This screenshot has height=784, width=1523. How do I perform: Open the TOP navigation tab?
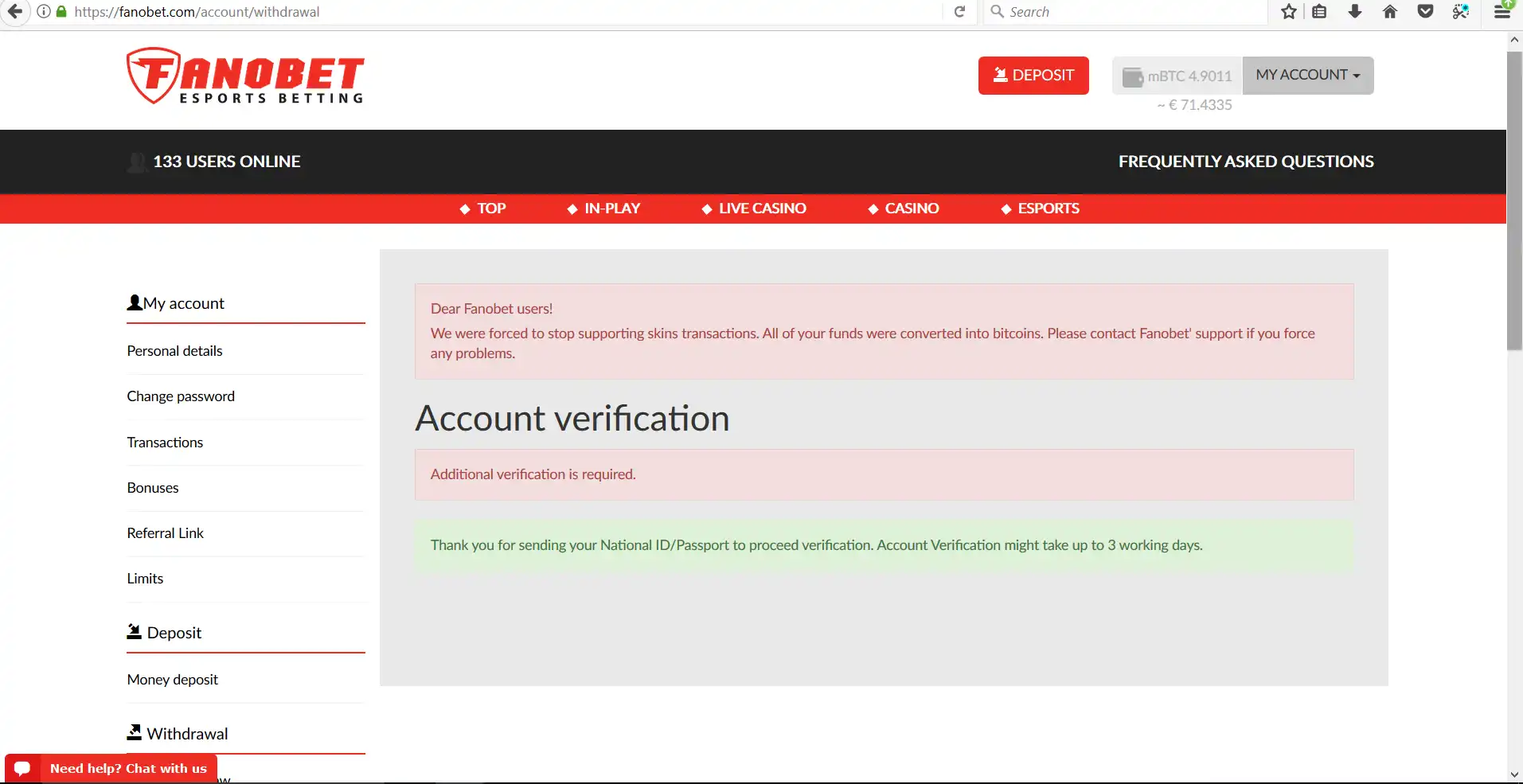(x=482, y=209)
